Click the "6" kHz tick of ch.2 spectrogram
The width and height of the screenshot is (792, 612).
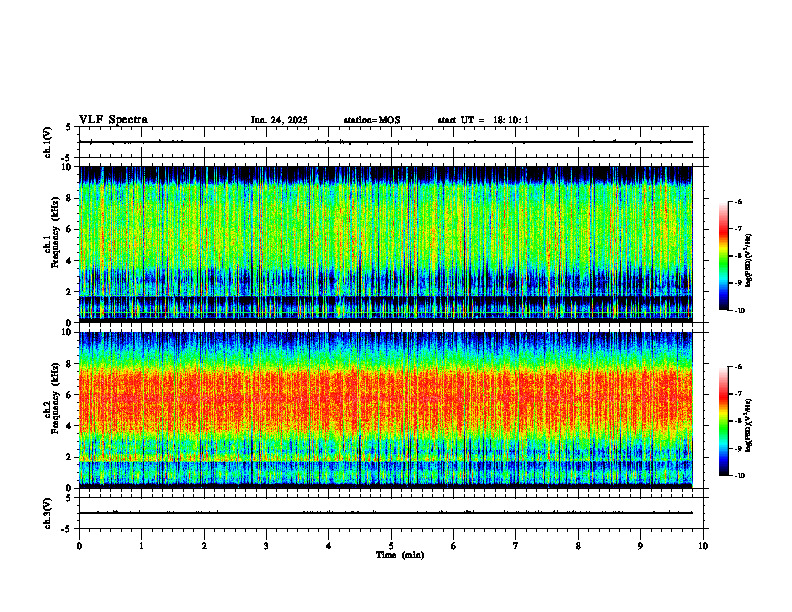coord(70,395)
